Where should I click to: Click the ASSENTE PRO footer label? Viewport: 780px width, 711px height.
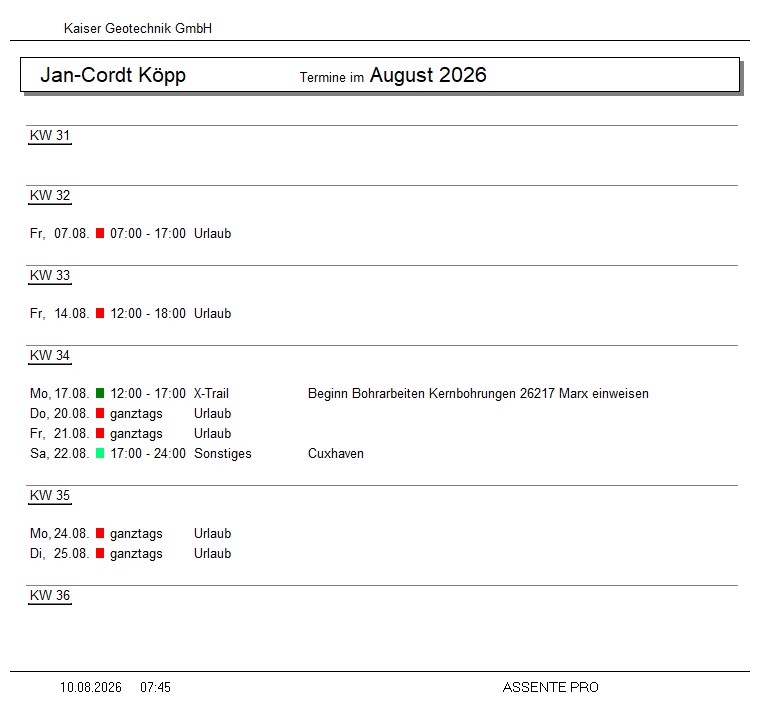550,688
